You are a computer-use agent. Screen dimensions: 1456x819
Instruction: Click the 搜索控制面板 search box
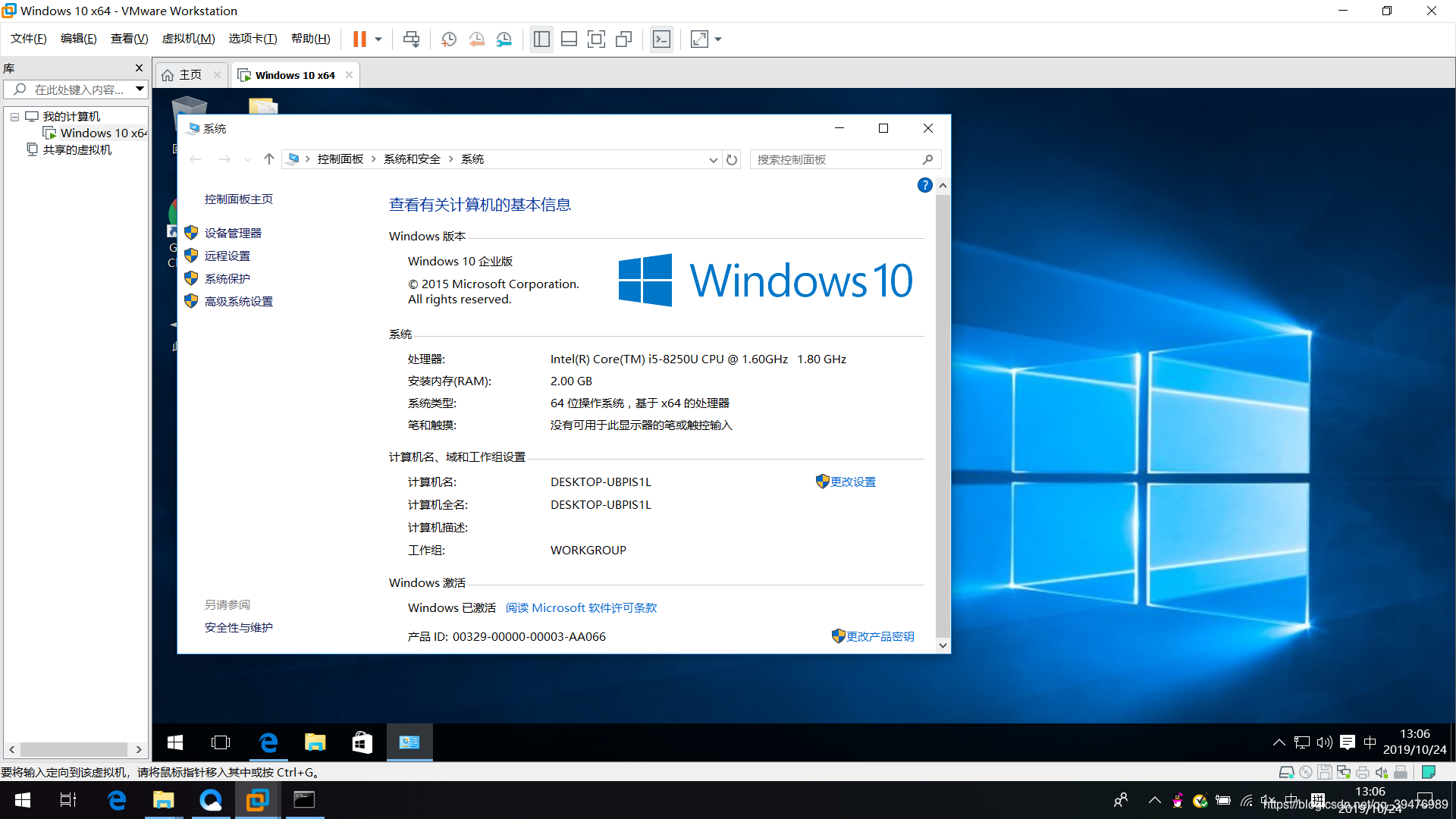(x=834, y=160)
